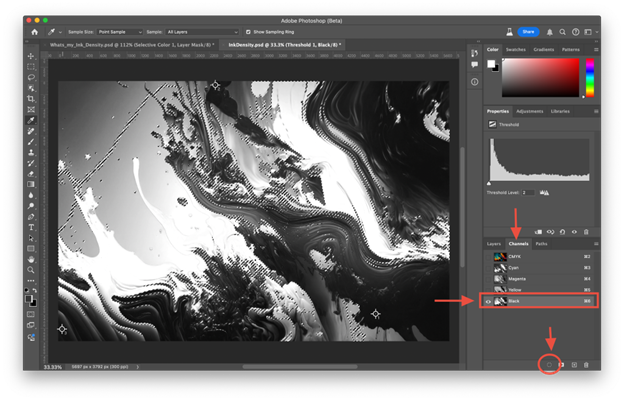Show the Cyan channel visibility

click(488, 267)
